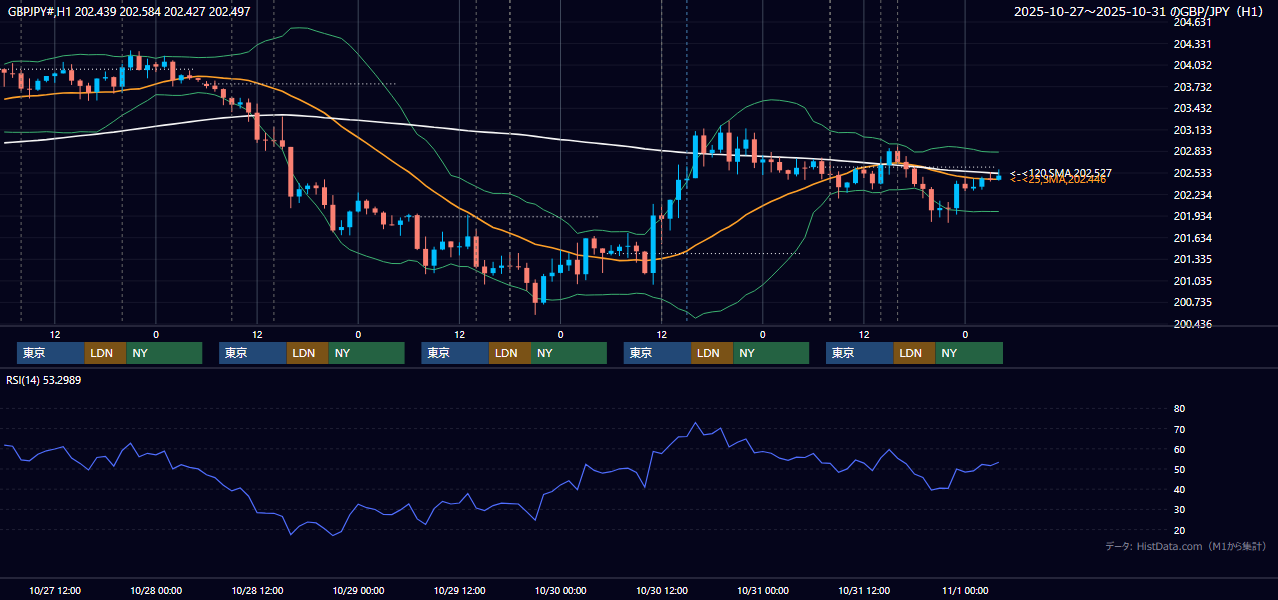Click the NY session block above 11/1 00:00
1278x600 pixels.
click(x=968, y=353)
